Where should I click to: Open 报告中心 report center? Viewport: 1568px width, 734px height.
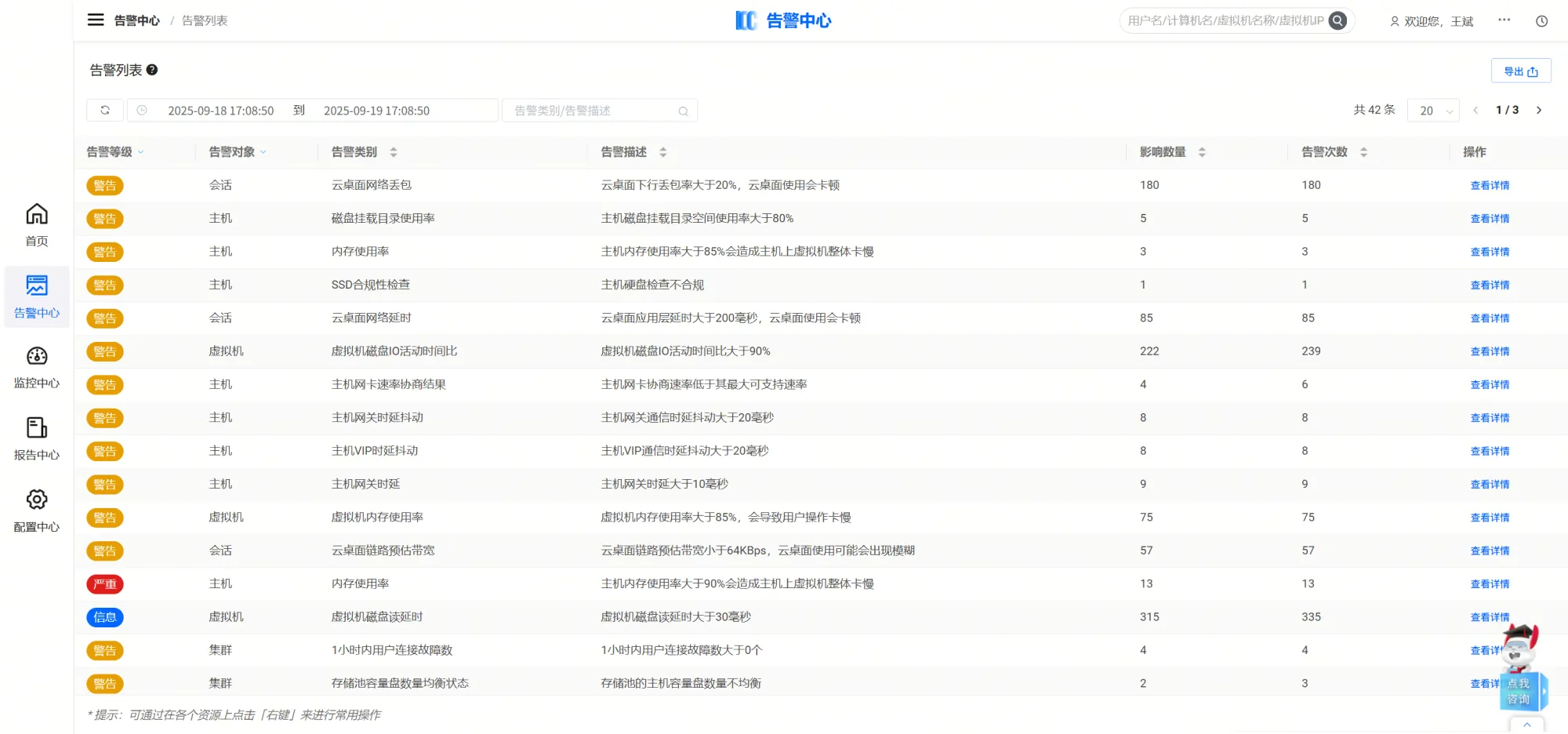tap(37, 438)
